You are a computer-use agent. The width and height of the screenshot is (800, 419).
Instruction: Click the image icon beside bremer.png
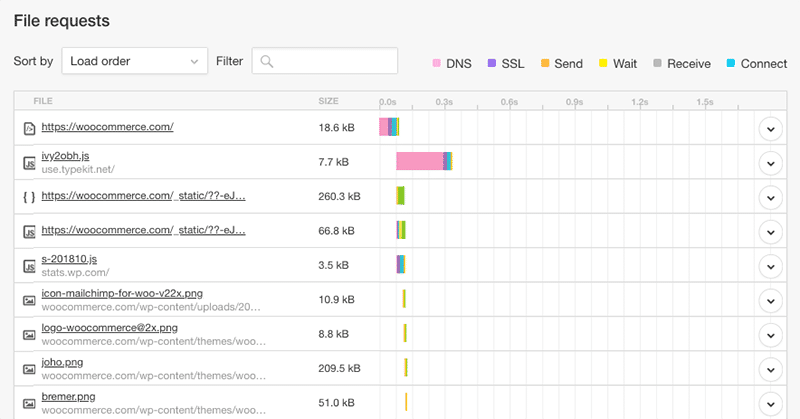[29, 402]
